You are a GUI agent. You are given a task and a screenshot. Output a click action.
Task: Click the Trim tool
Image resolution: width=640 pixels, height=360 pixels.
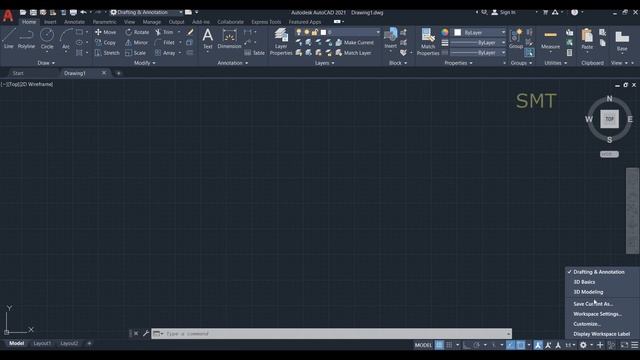click(164, 32)
